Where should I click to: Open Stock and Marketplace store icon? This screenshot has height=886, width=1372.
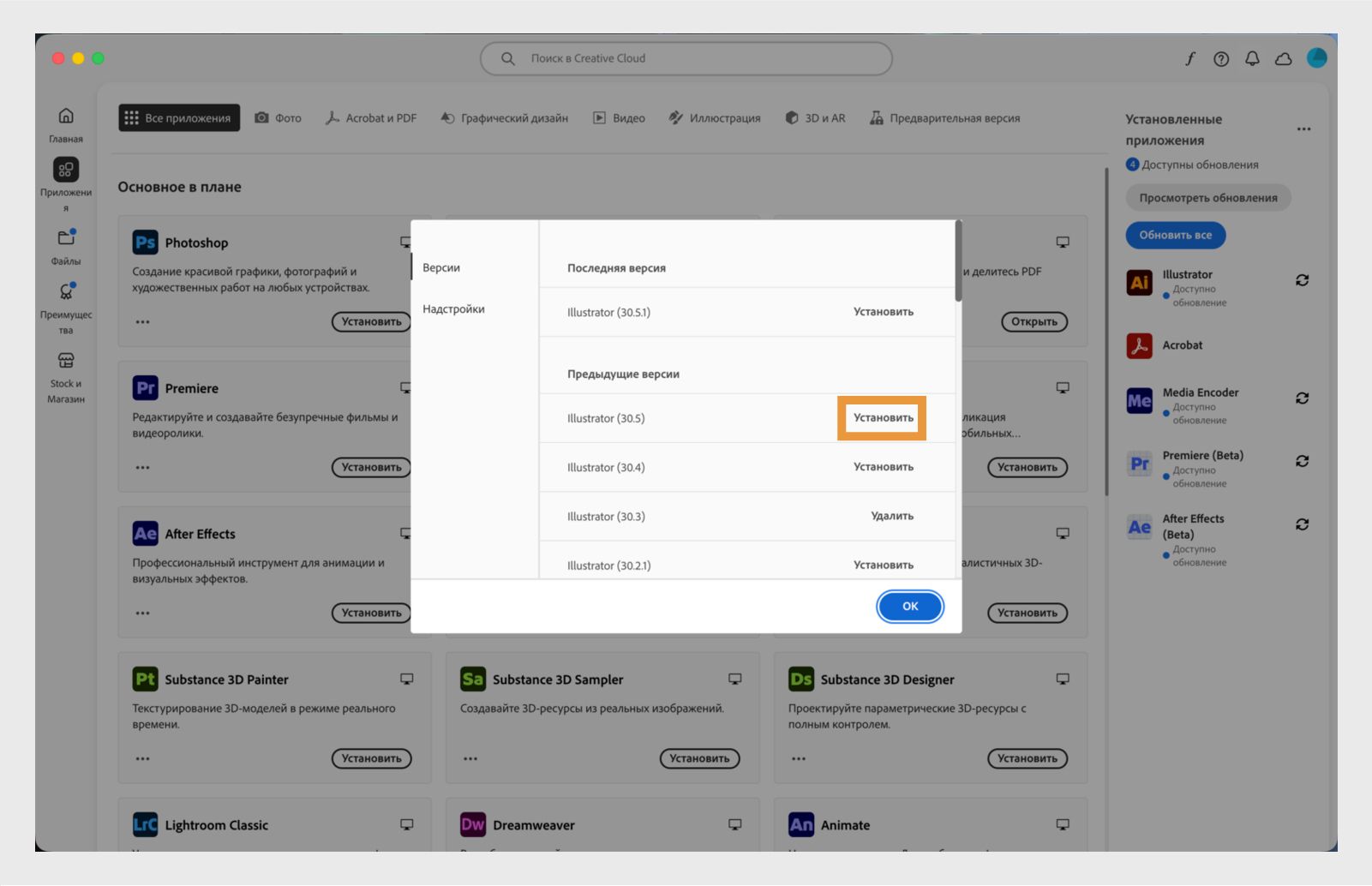tap(66, 360)
